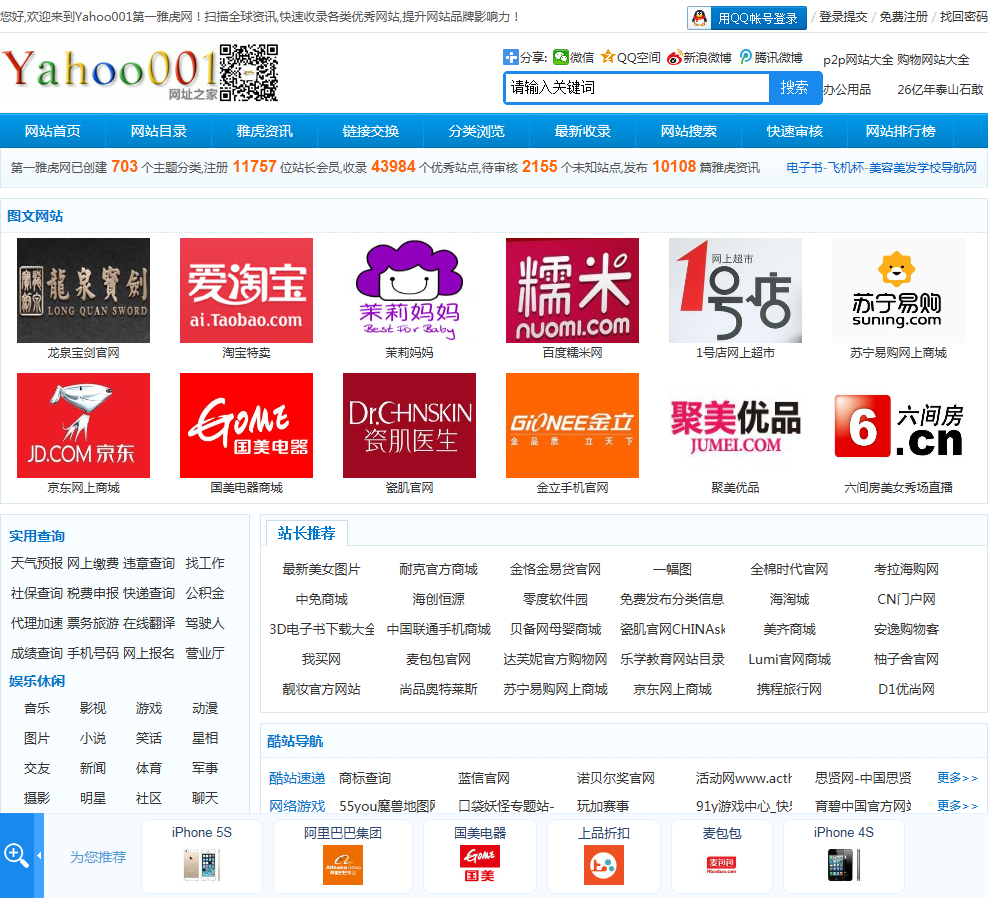Open 快速审核 navigation item

click(795, 131)
